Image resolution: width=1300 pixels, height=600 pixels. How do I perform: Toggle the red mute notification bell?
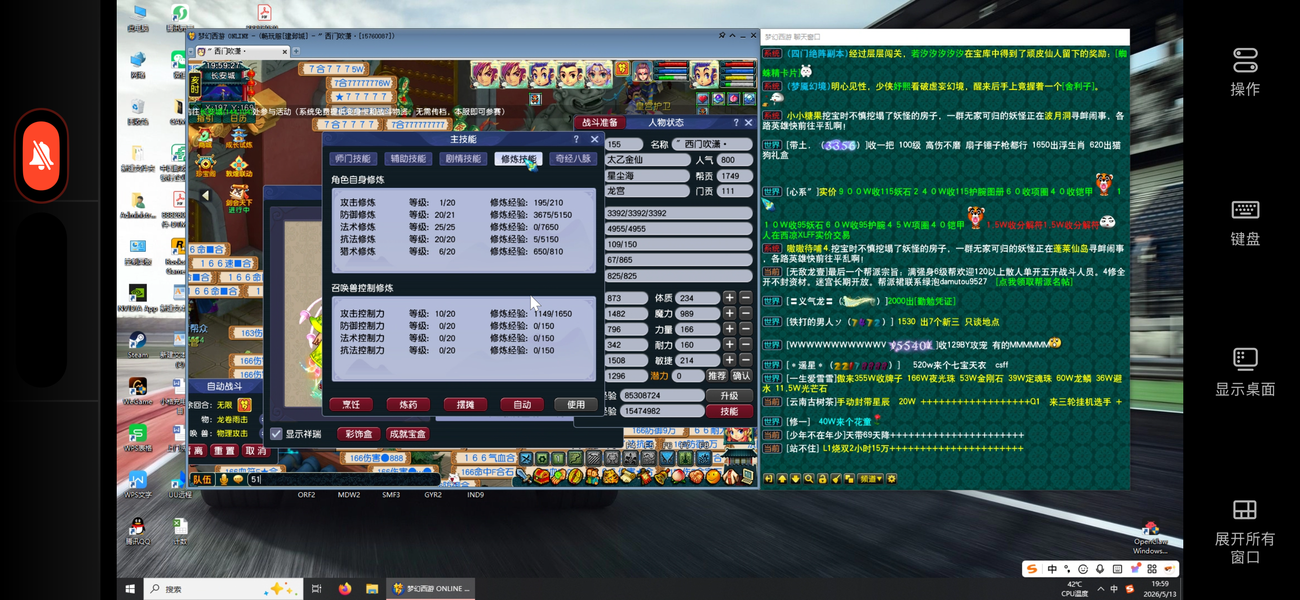point(41,156)
